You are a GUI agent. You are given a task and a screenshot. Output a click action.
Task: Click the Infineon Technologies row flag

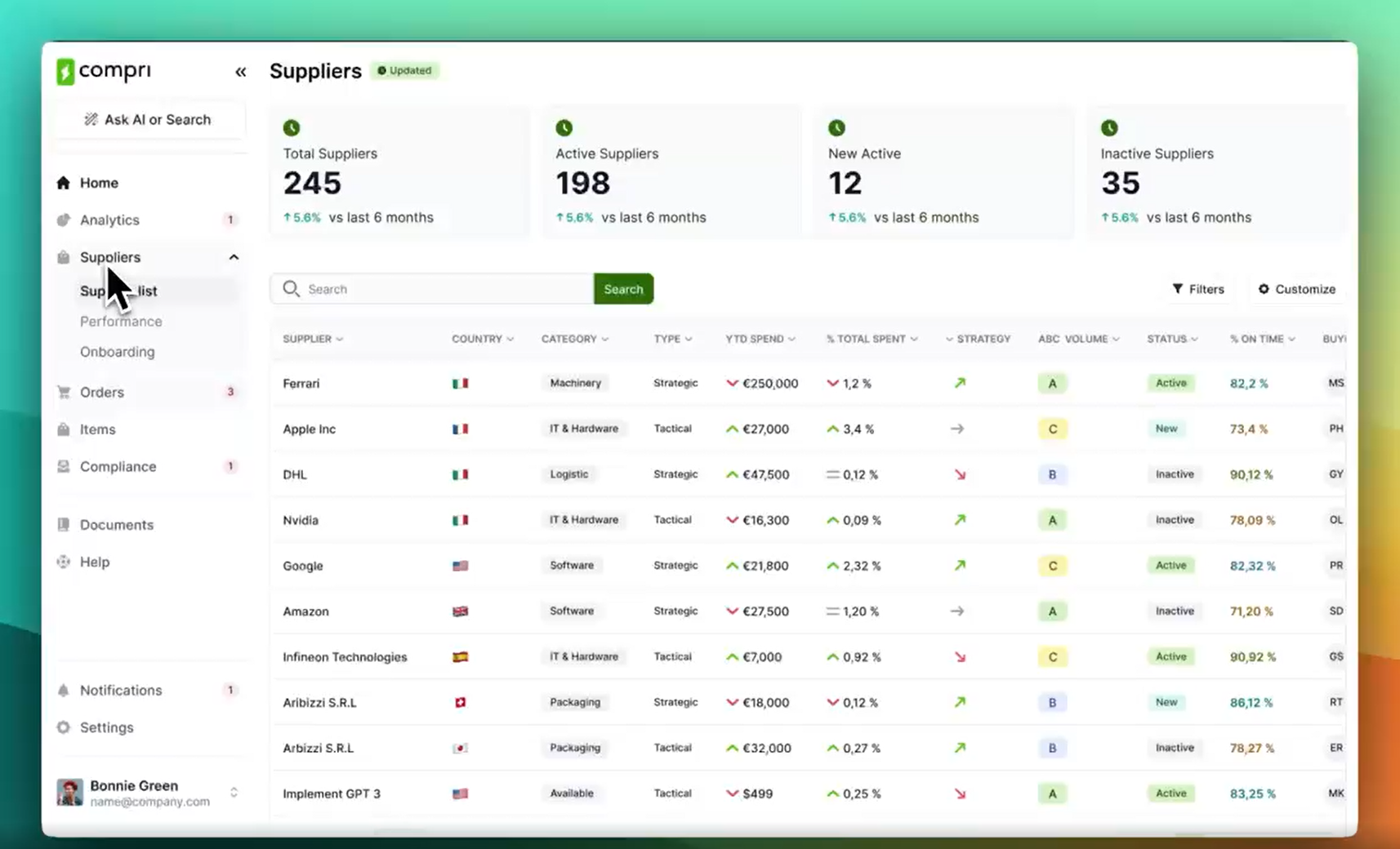(461, 657)
